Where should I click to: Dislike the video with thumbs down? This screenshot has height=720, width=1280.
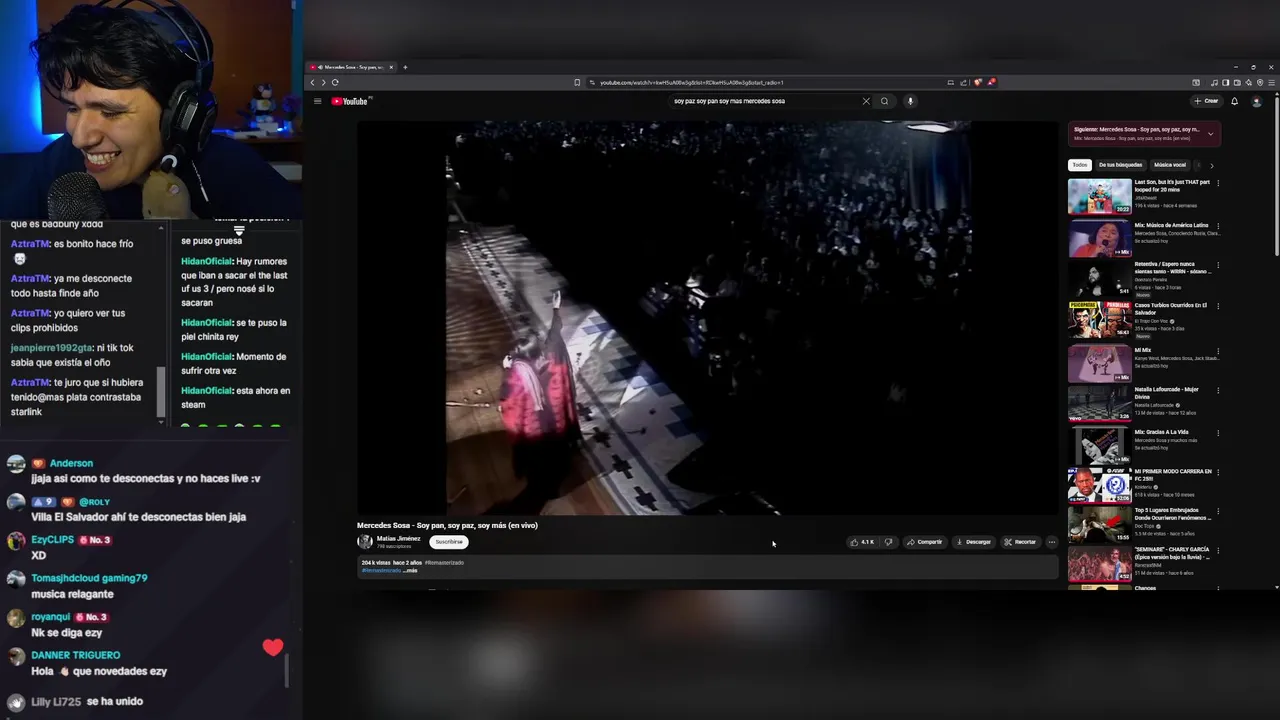[888, 542]
